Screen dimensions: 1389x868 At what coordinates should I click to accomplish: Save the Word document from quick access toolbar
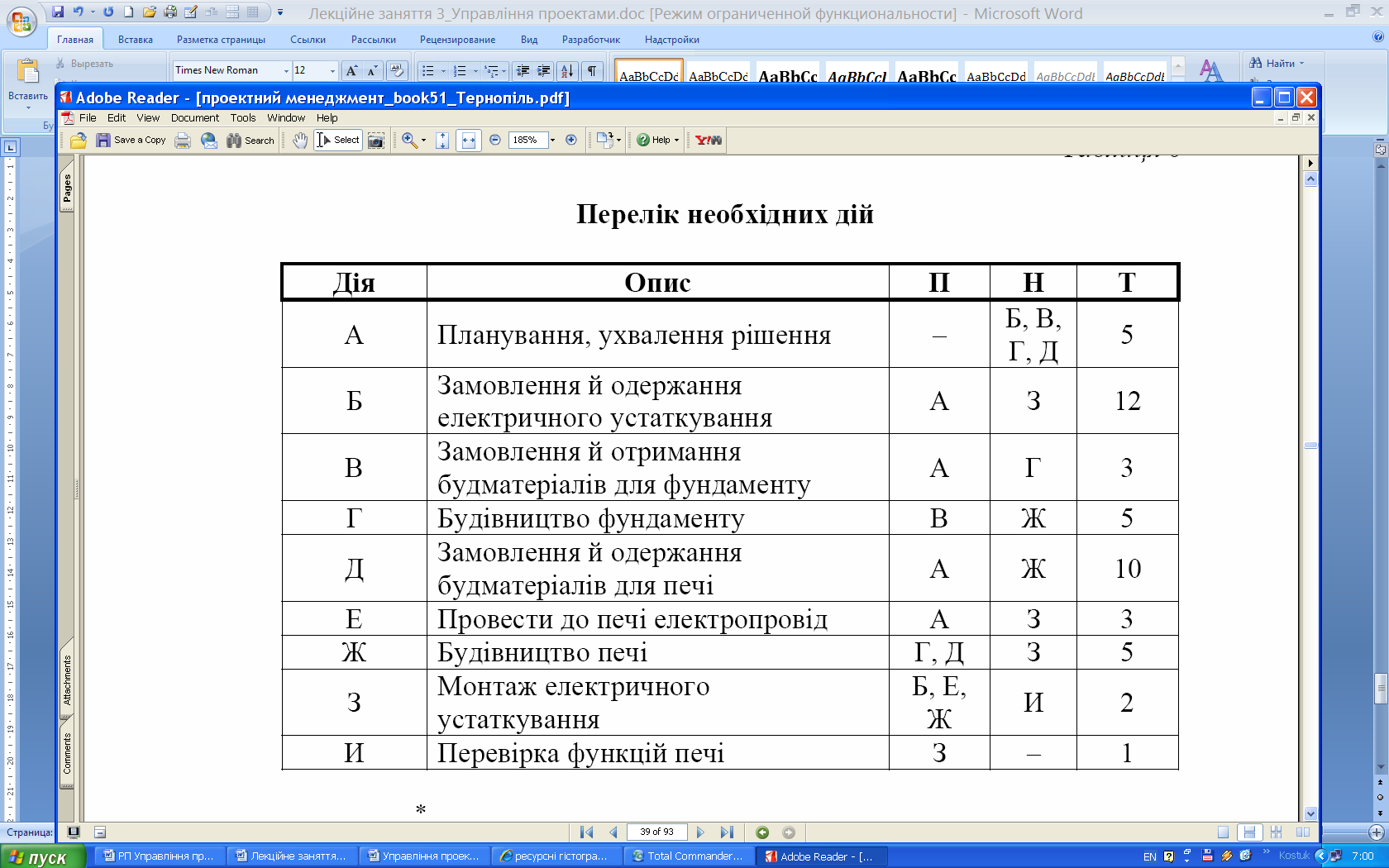(x=58, y=12)
